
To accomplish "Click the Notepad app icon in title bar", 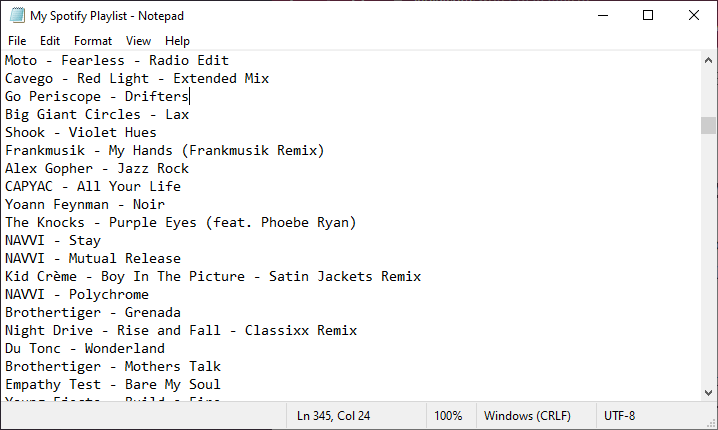I will pyautogui.click(x=17, y=15).
